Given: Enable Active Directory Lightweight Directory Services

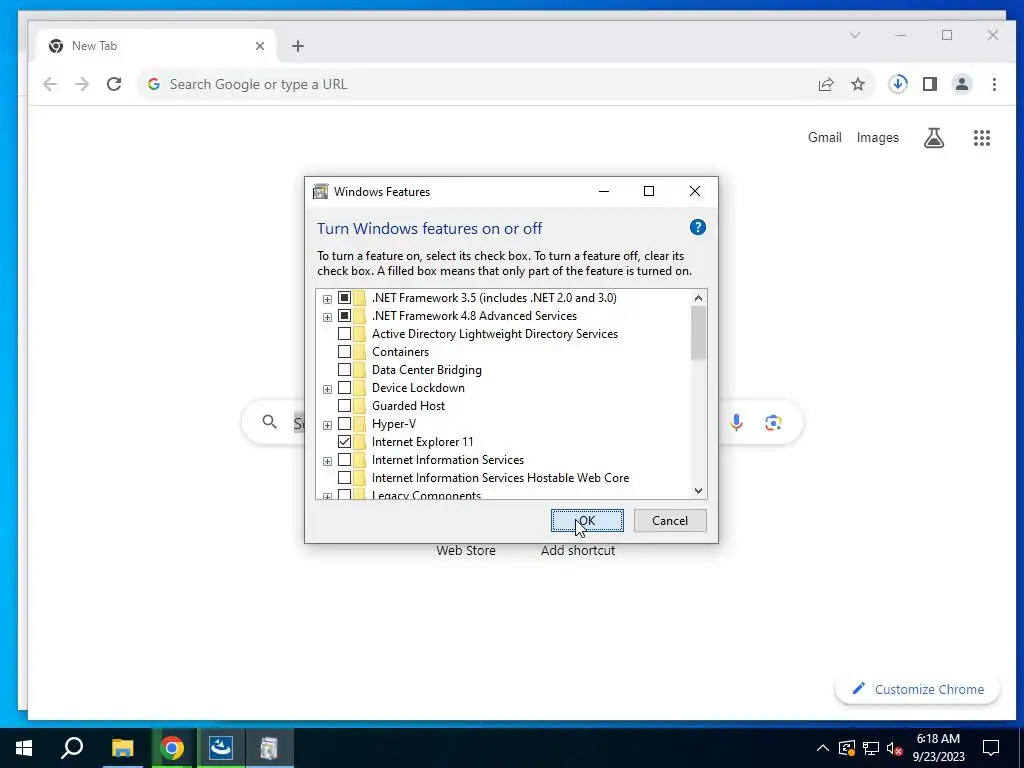Looking at the screenshot, I should (x=344, y=334).
